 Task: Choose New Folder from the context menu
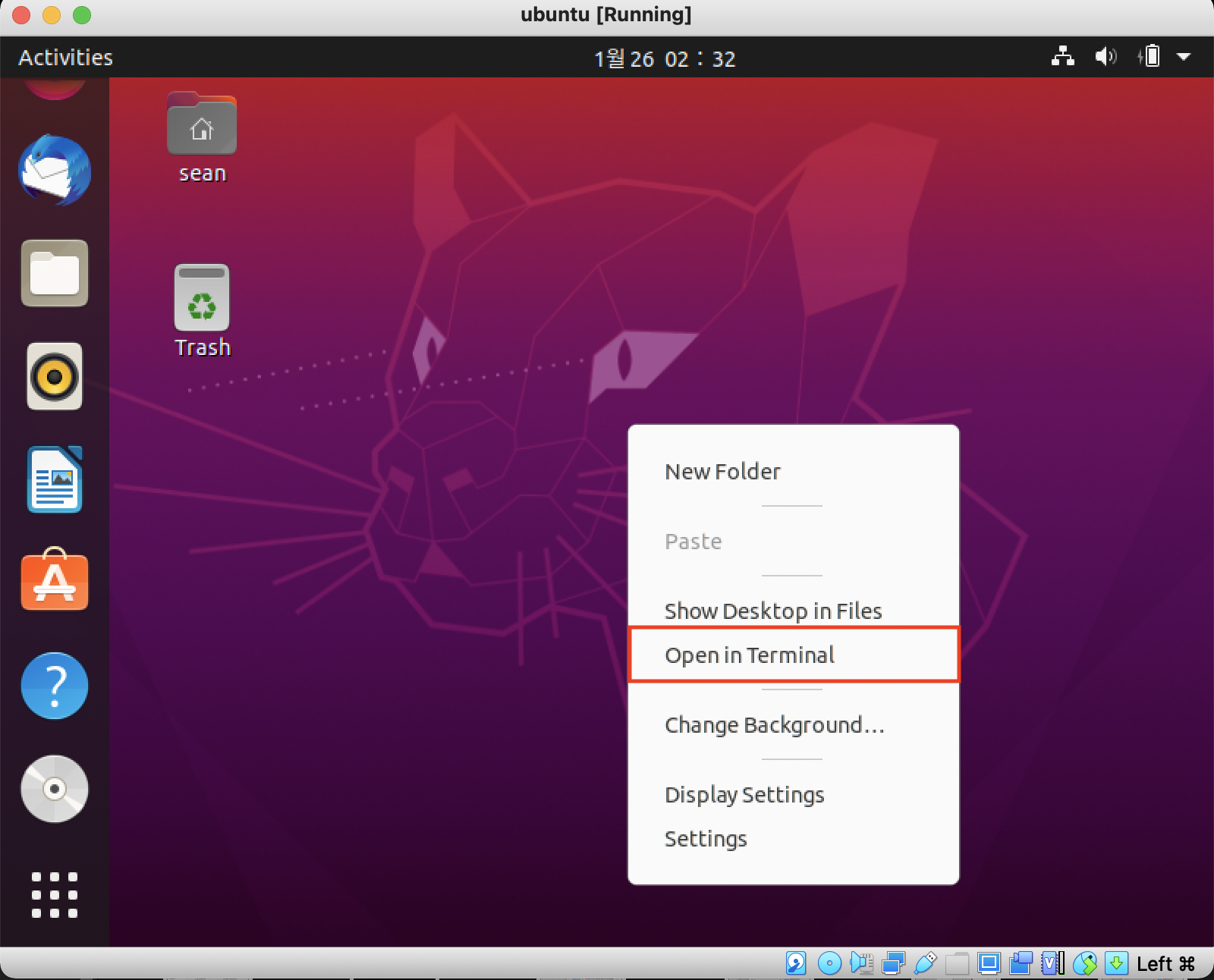[794, 472]
